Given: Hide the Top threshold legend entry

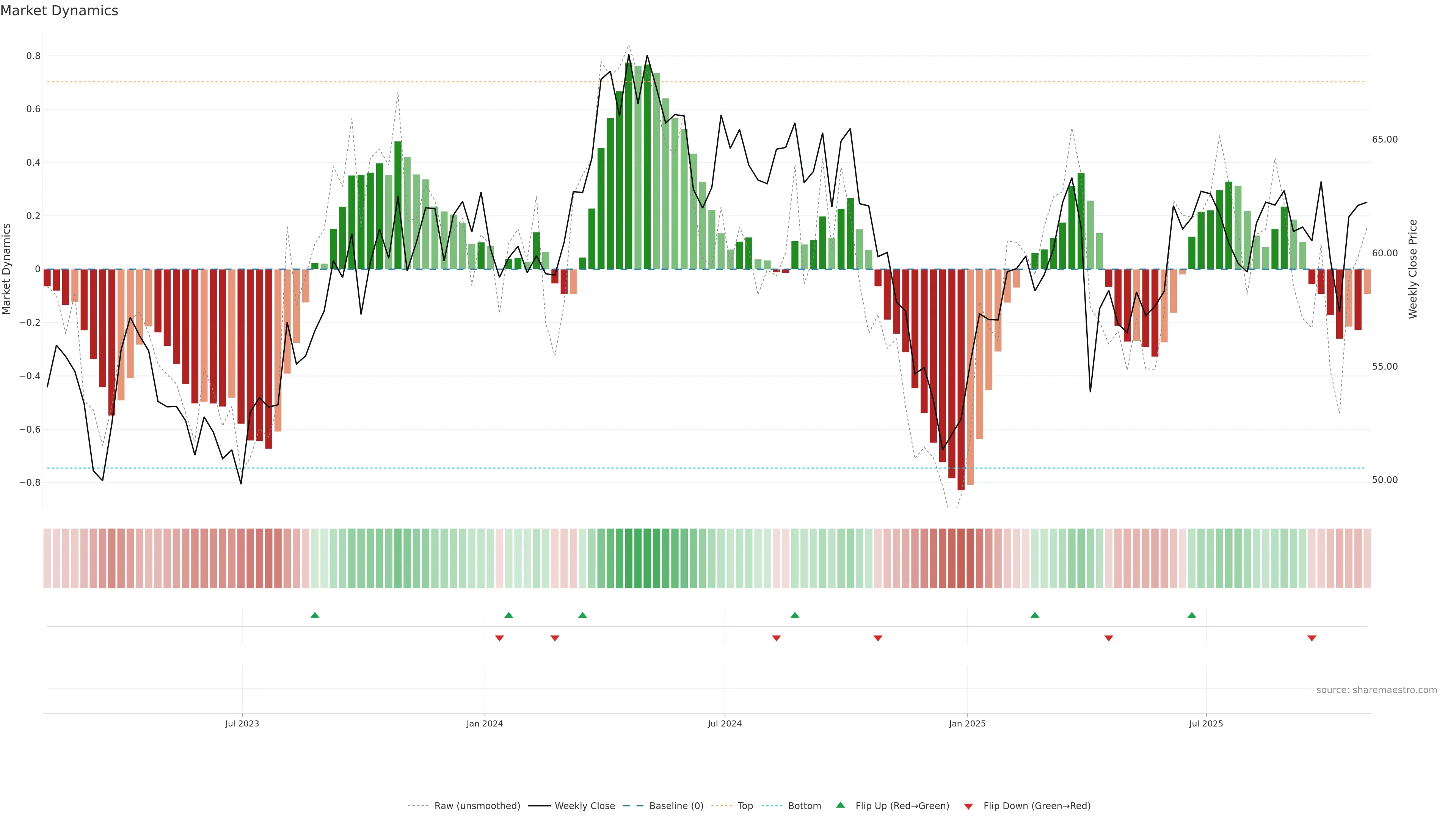Looking at the screenshot, I should pyautogui.click(x=745, y=806).
